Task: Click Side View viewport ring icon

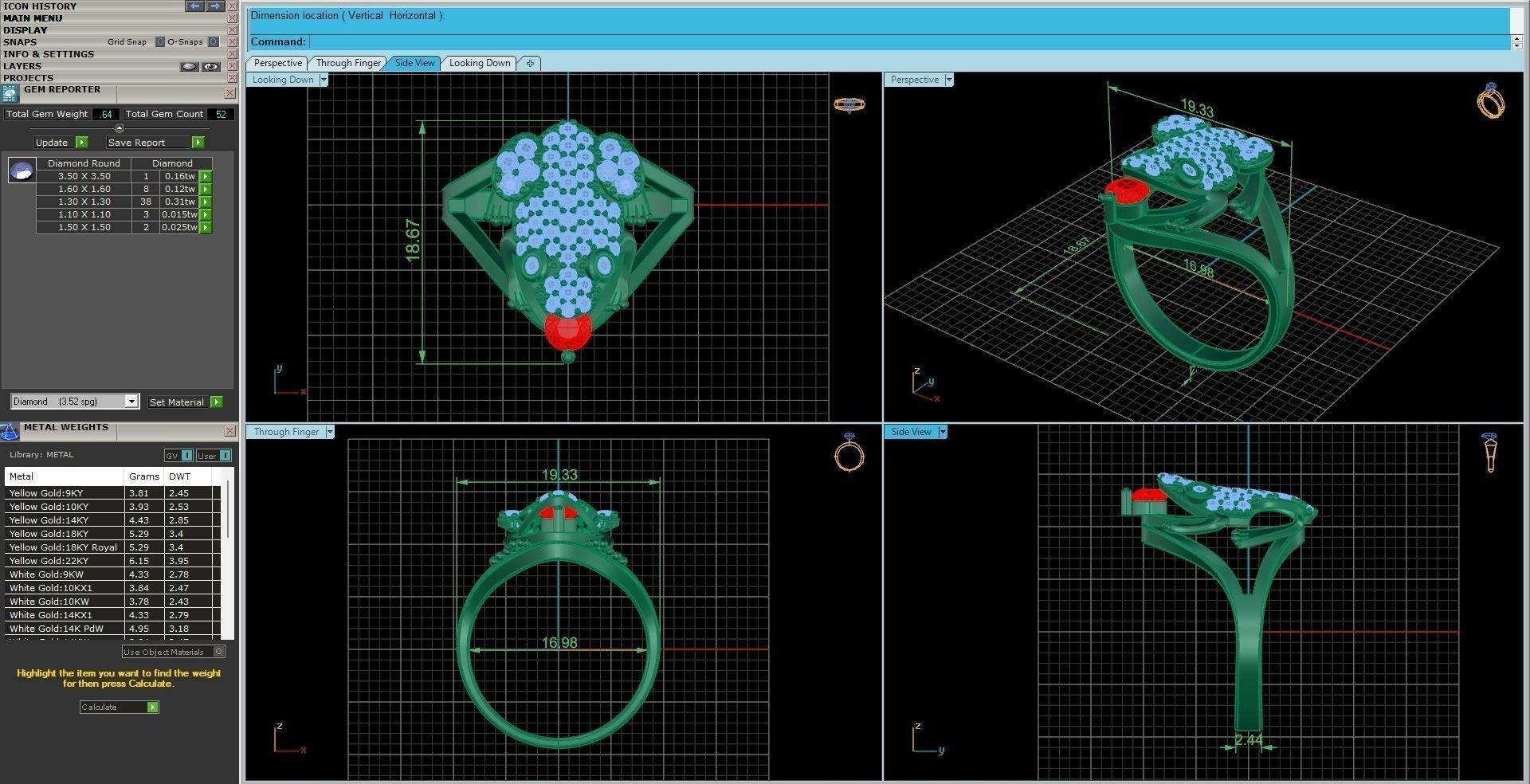Action: pos(1489,453)
